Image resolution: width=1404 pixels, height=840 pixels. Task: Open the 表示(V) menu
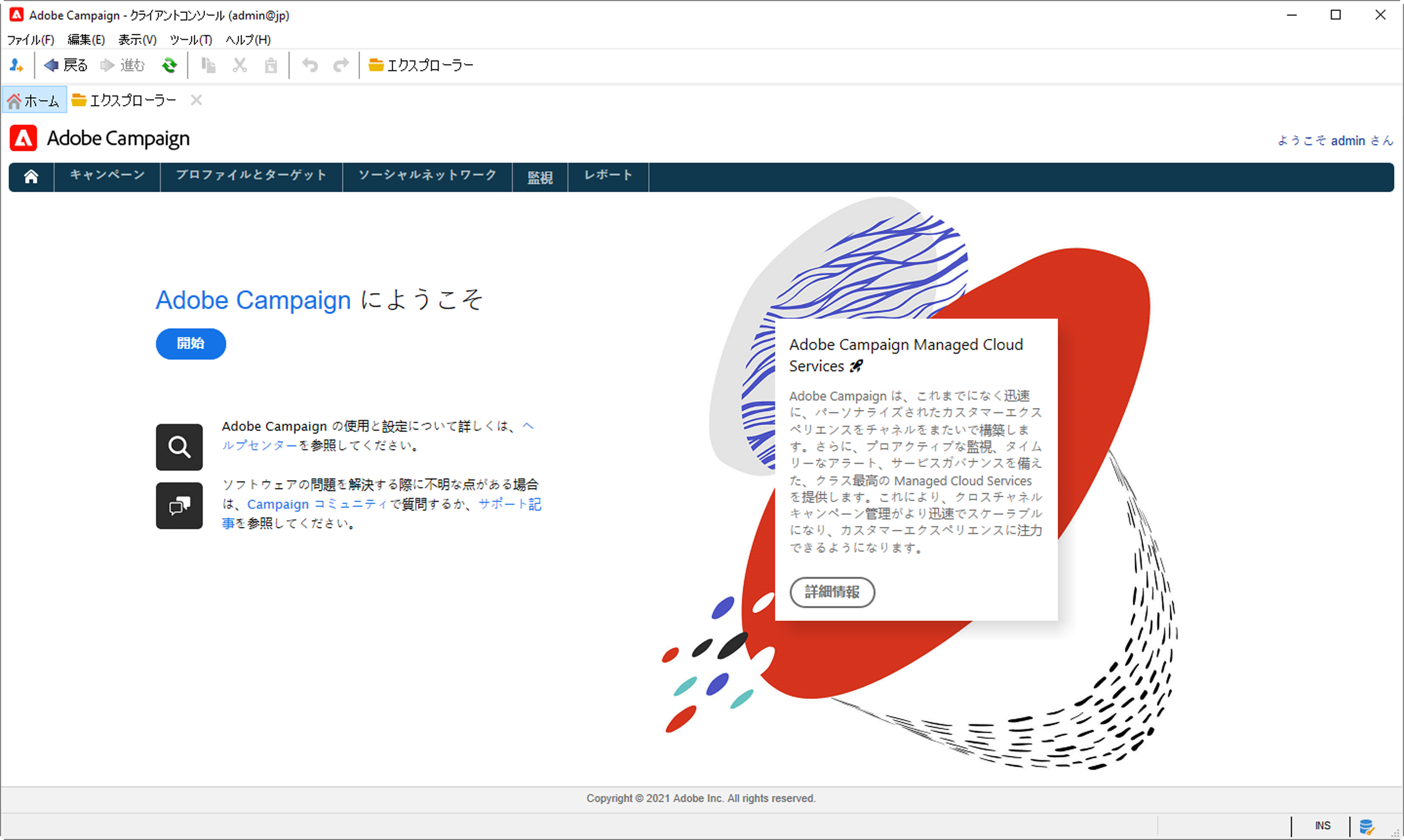(x=137, y=40)
